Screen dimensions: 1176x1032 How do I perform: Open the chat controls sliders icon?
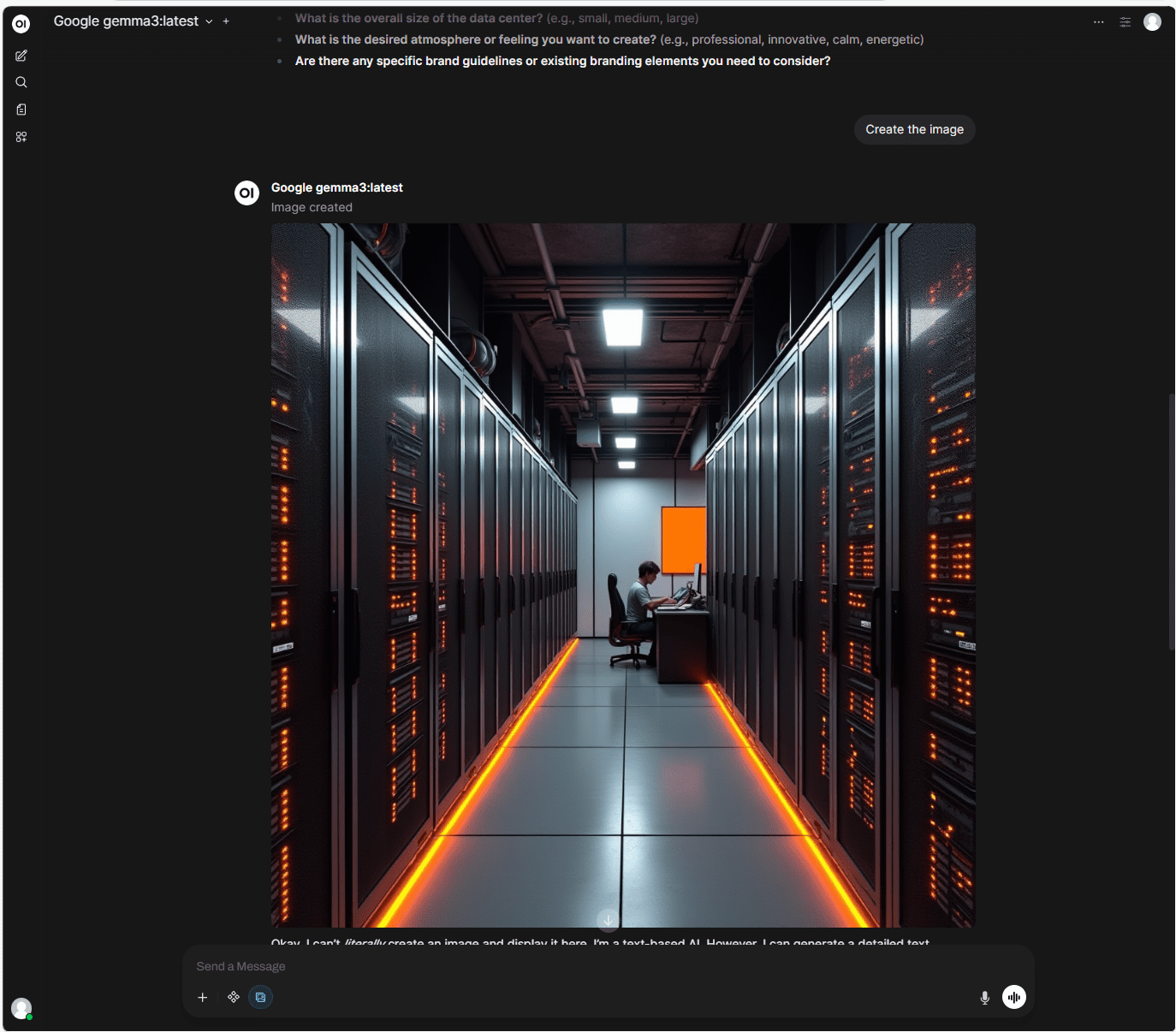[1125, 22]
